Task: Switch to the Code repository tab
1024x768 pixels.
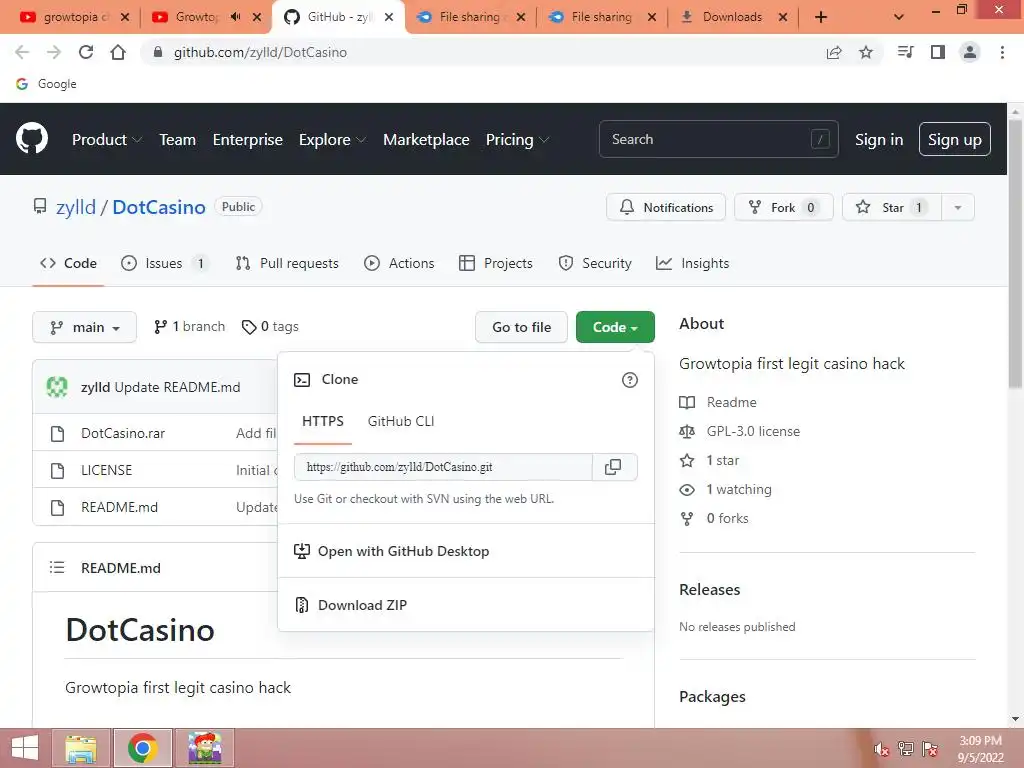Action: pos(69,263)
